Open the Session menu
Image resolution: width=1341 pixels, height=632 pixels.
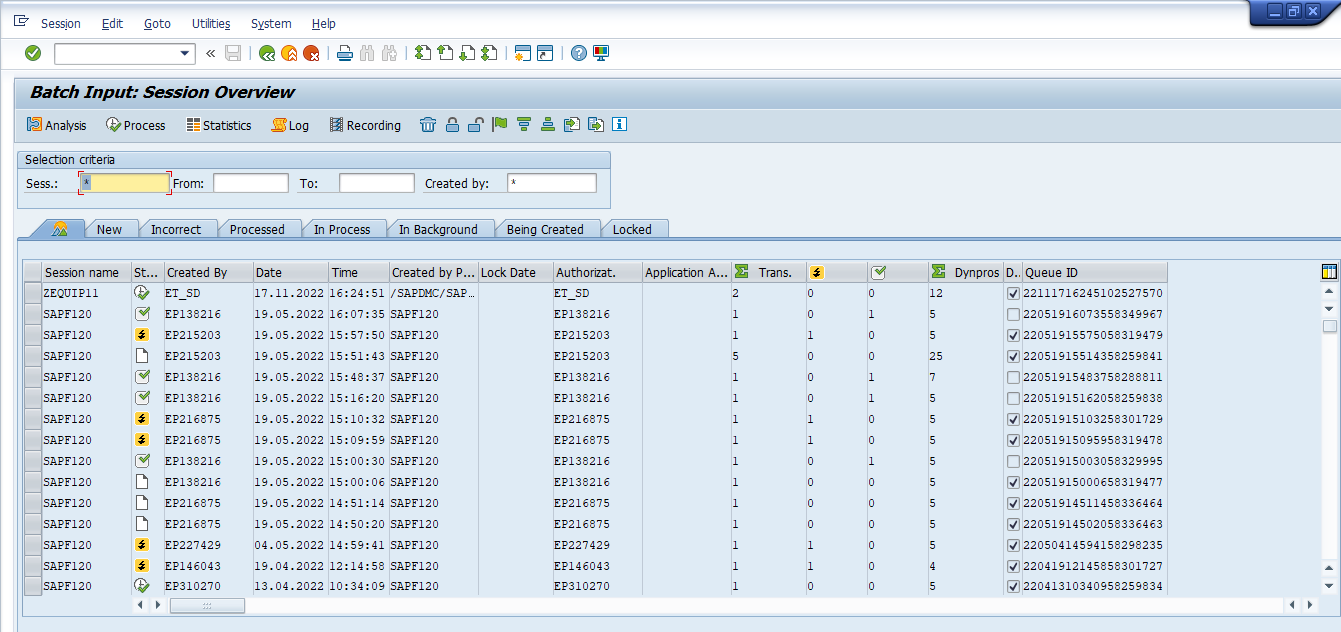(61, 23)
